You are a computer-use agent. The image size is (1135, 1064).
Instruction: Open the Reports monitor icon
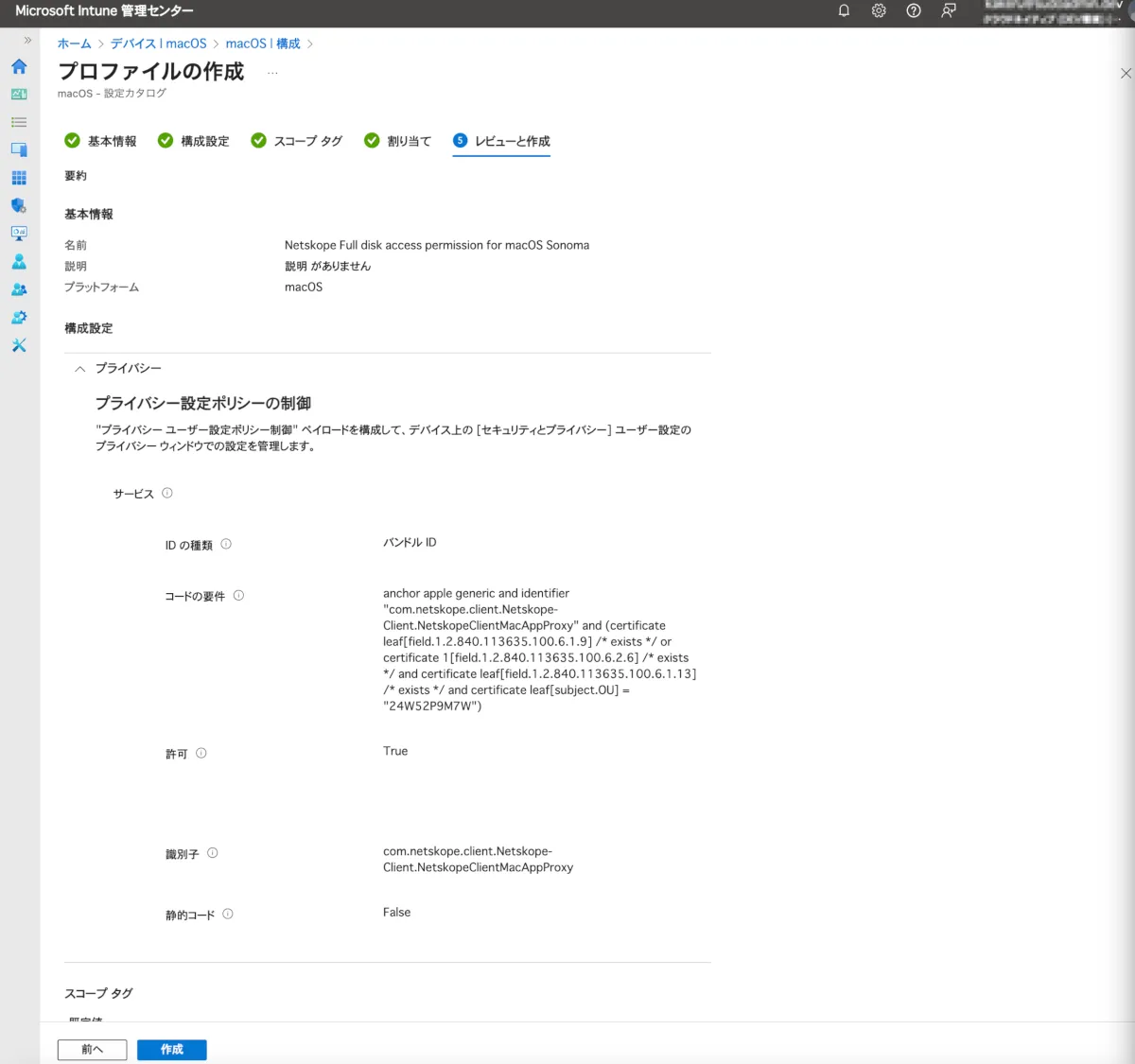tap(19, 234)
